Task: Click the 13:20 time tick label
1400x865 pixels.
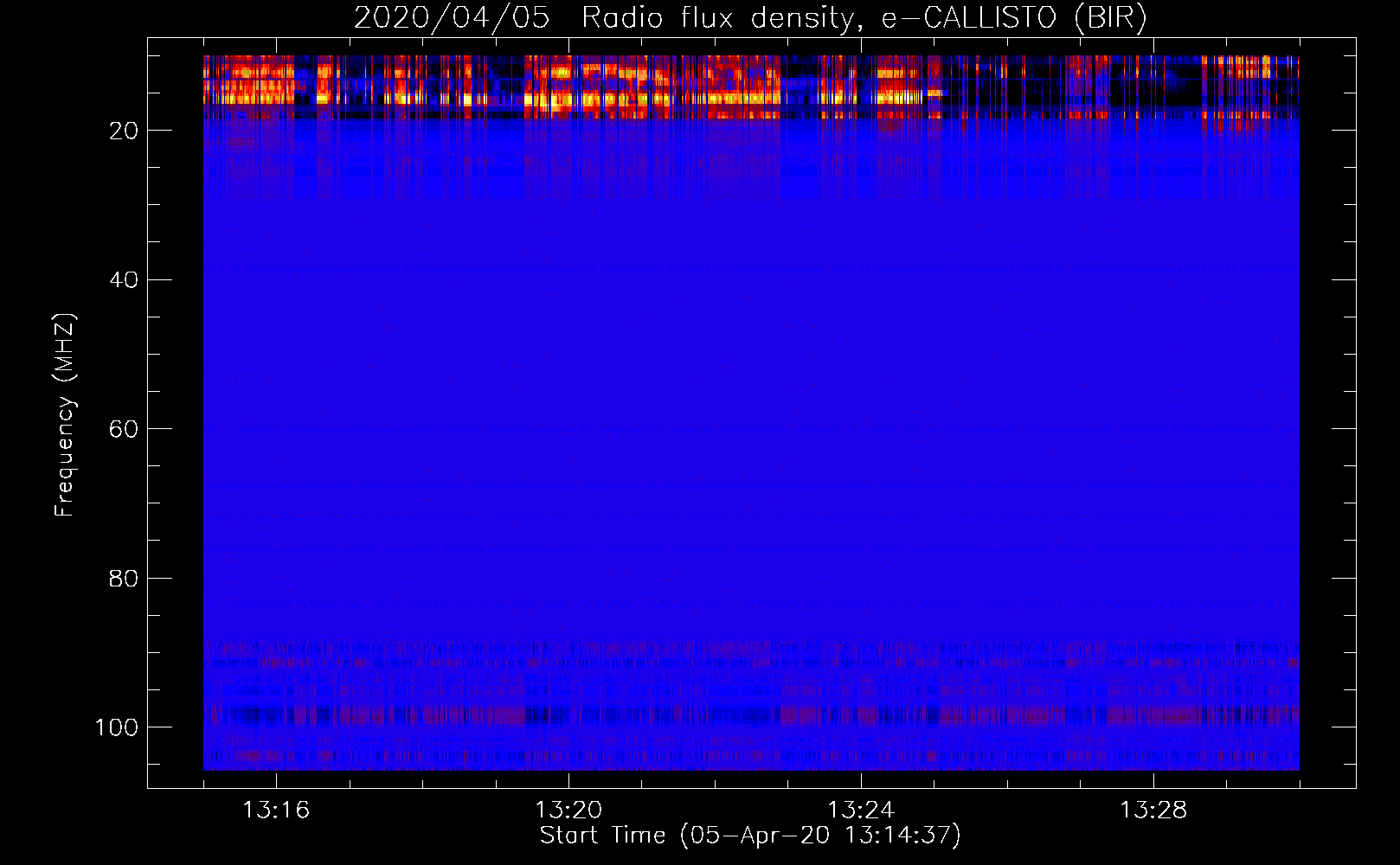Action: pyautogui.click(x=568, y=810)
